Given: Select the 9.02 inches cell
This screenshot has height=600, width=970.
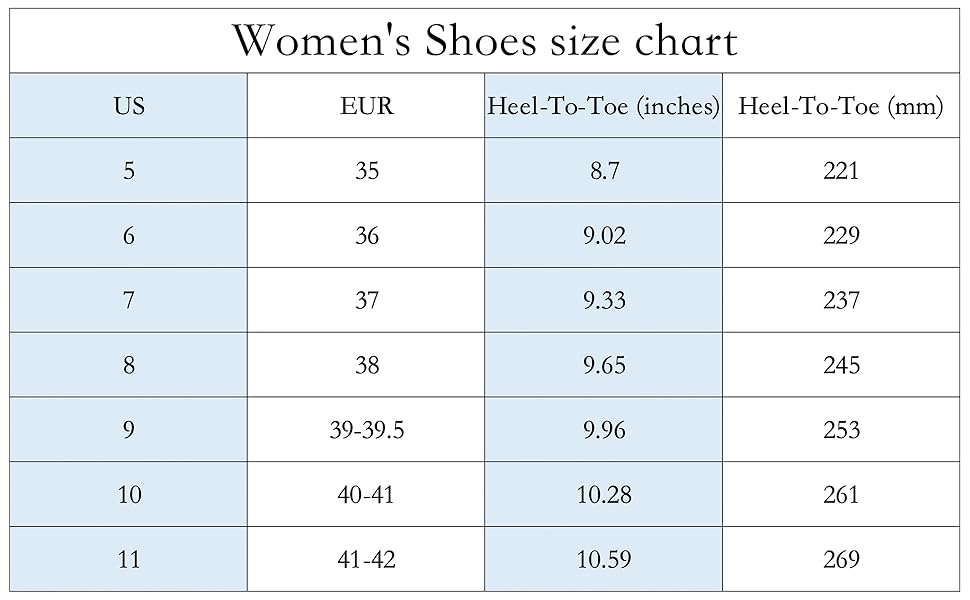Looking at the screenshot, I should point(604,235).
